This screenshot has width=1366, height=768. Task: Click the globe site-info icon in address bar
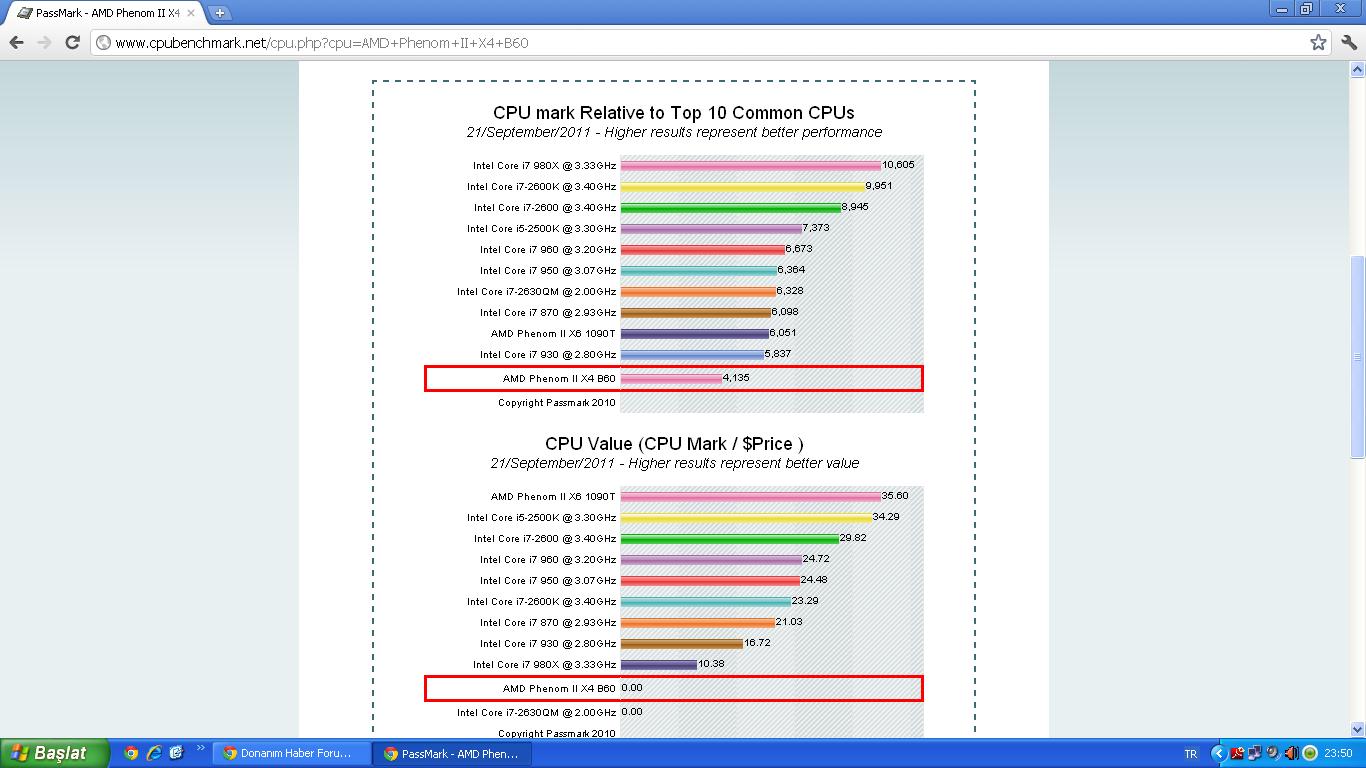point(104,42)
